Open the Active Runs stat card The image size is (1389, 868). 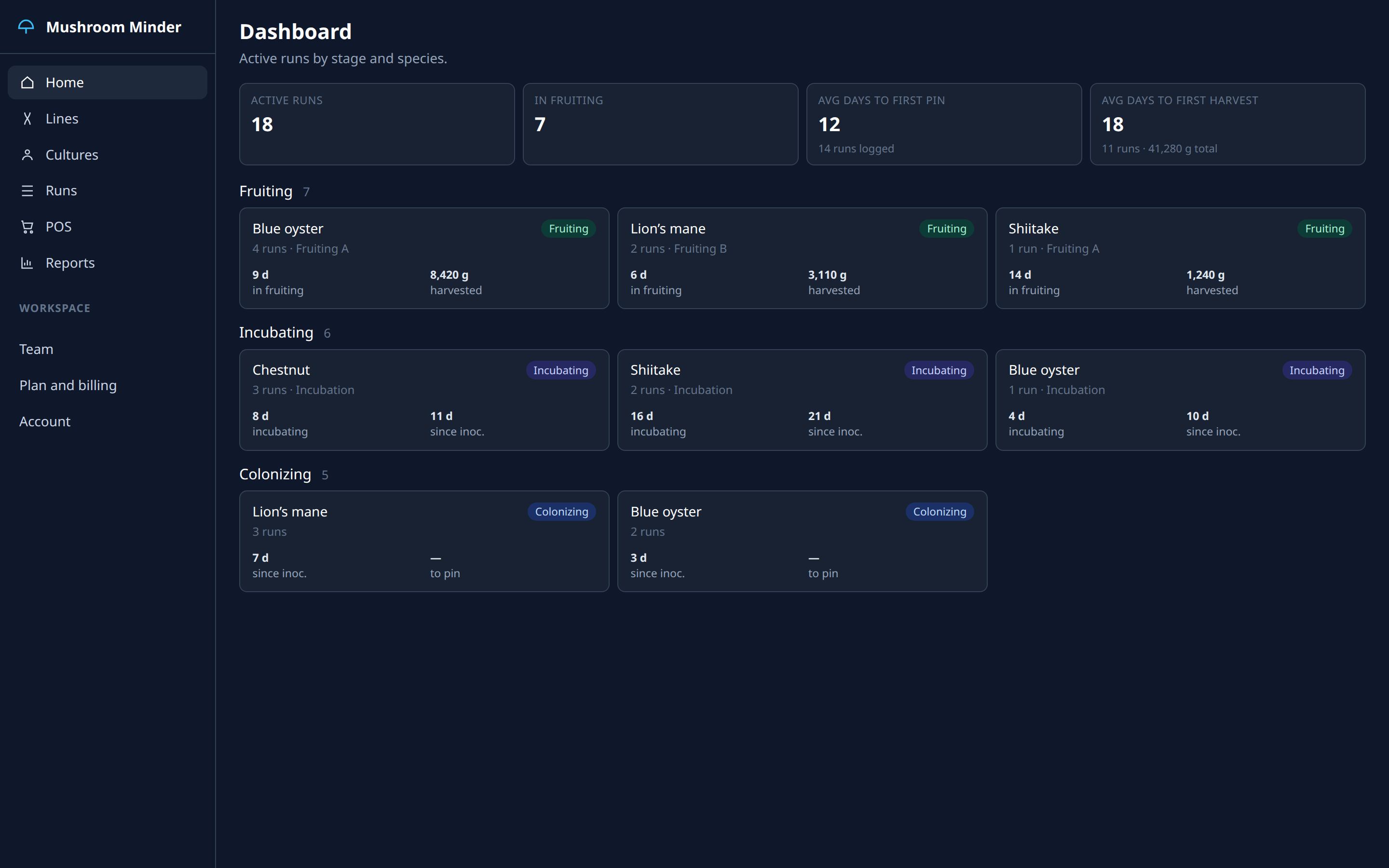[377, 124]
